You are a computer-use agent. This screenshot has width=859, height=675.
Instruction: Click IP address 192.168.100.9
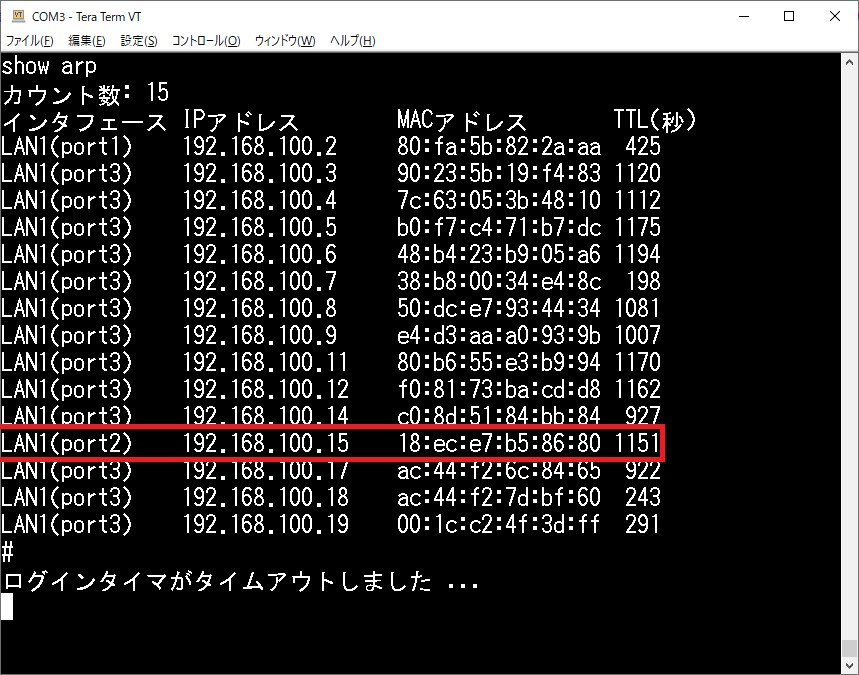tap(260, 335)
